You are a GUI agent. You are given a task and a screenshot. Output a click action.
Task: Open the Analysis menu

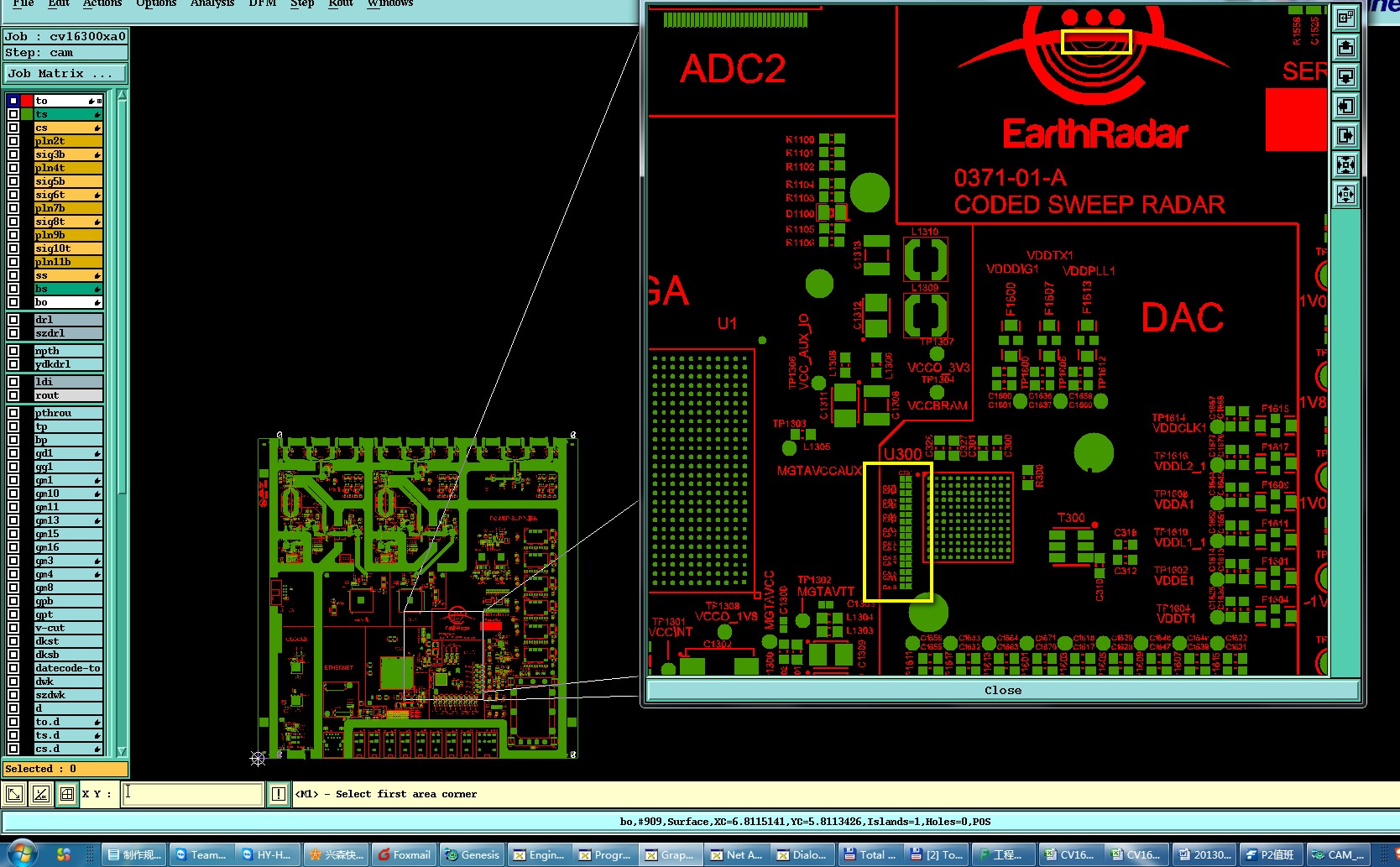click(212, 3)
